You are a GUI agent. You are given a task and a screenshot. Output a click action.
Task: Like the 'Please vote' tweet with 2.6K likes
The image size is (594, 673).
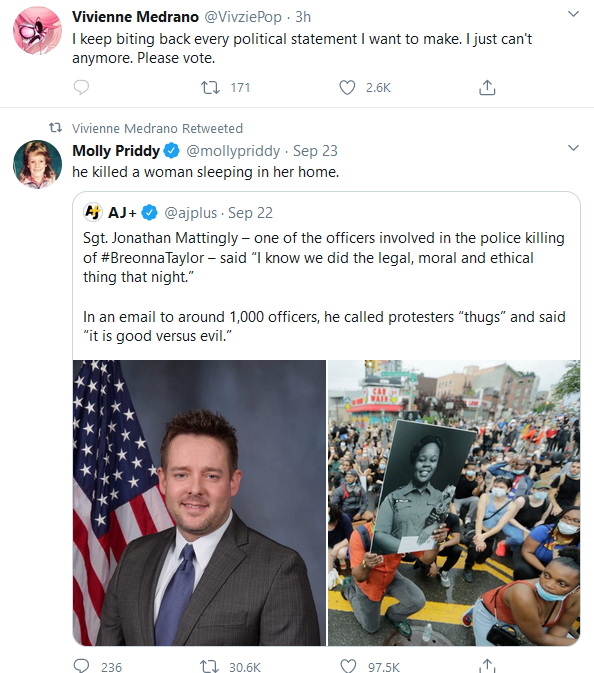(x=347, y=88)
